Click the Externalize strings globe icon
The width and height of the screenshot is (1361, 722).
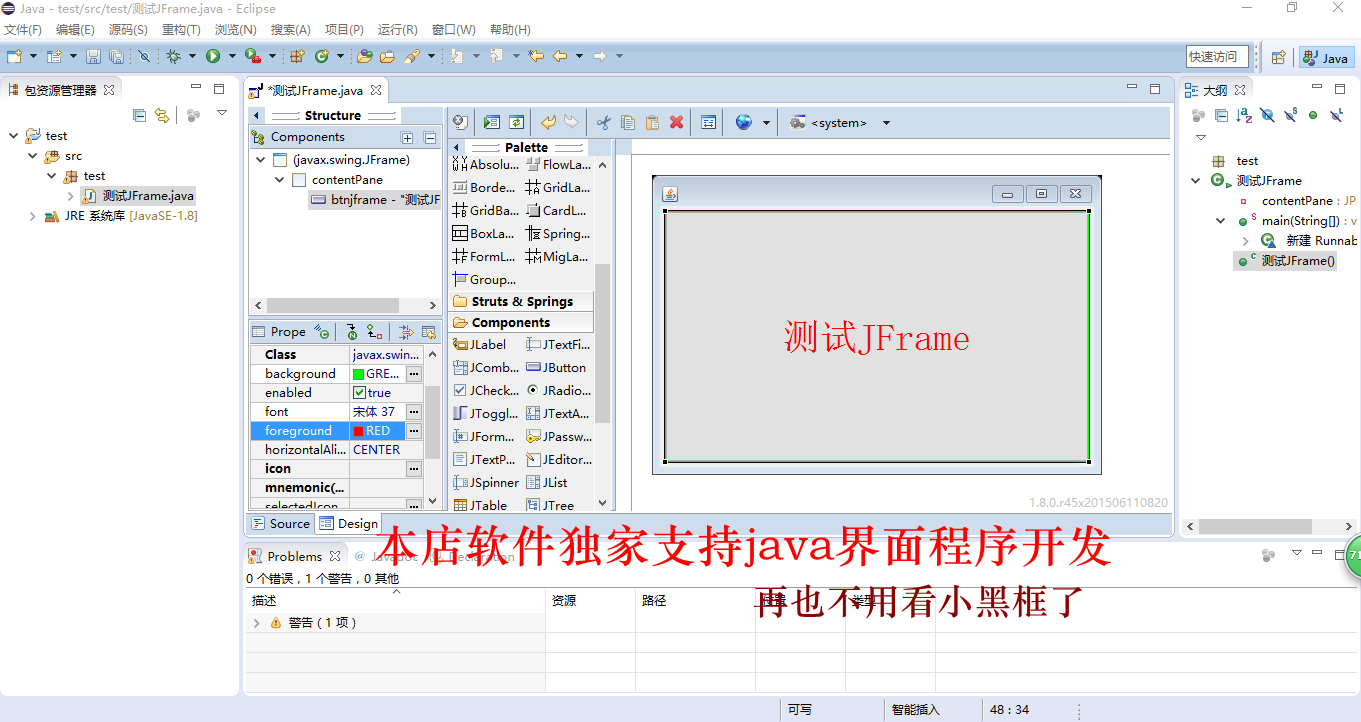point(743,122)
